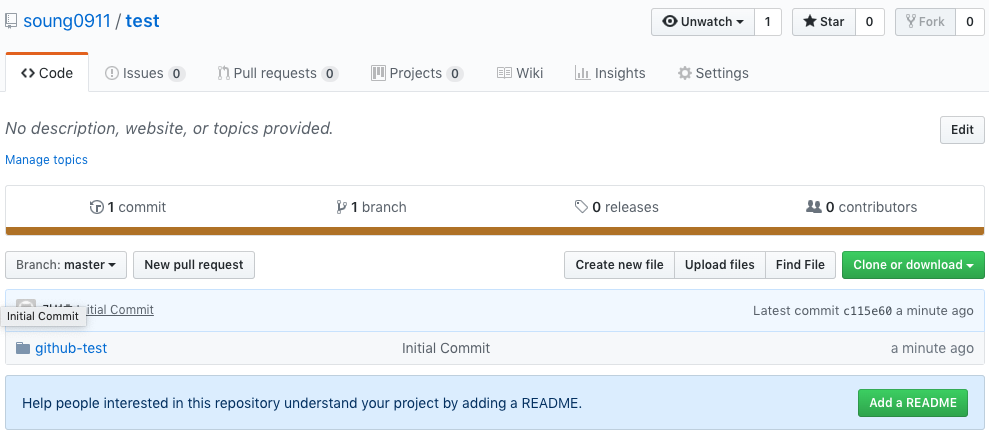The width and height of the screenshot is (989, 434).
Task: Open Initial Commit message in github-test row
Action: (446, 348)
